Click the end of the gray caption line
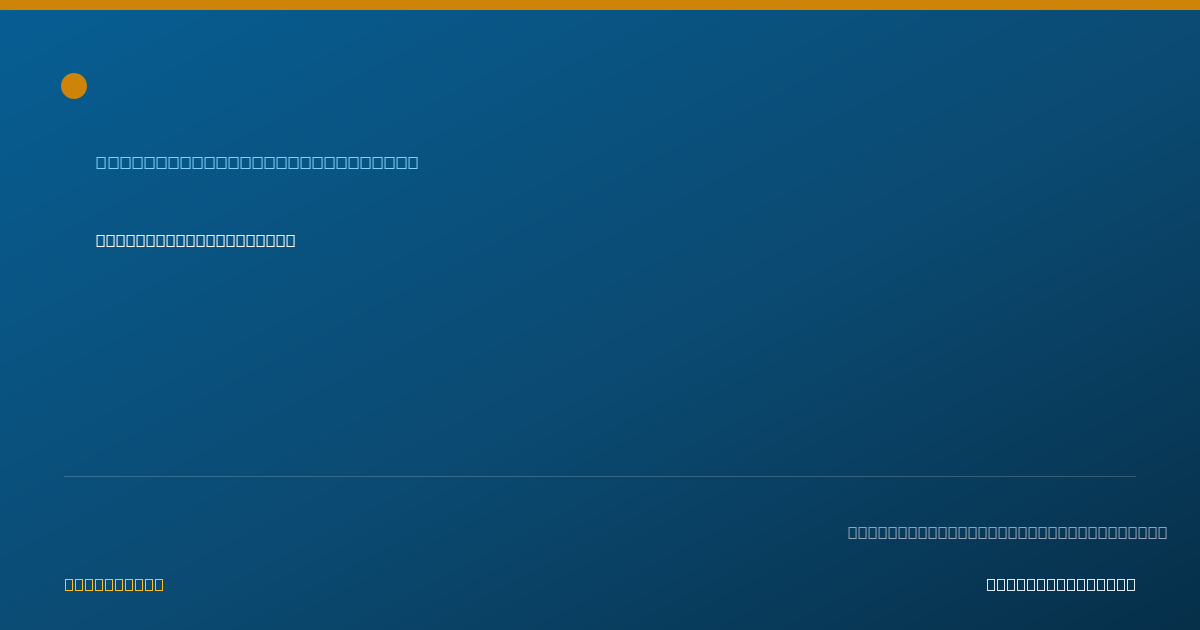This screenshot has height=630, width=1200. [1162, 532]
